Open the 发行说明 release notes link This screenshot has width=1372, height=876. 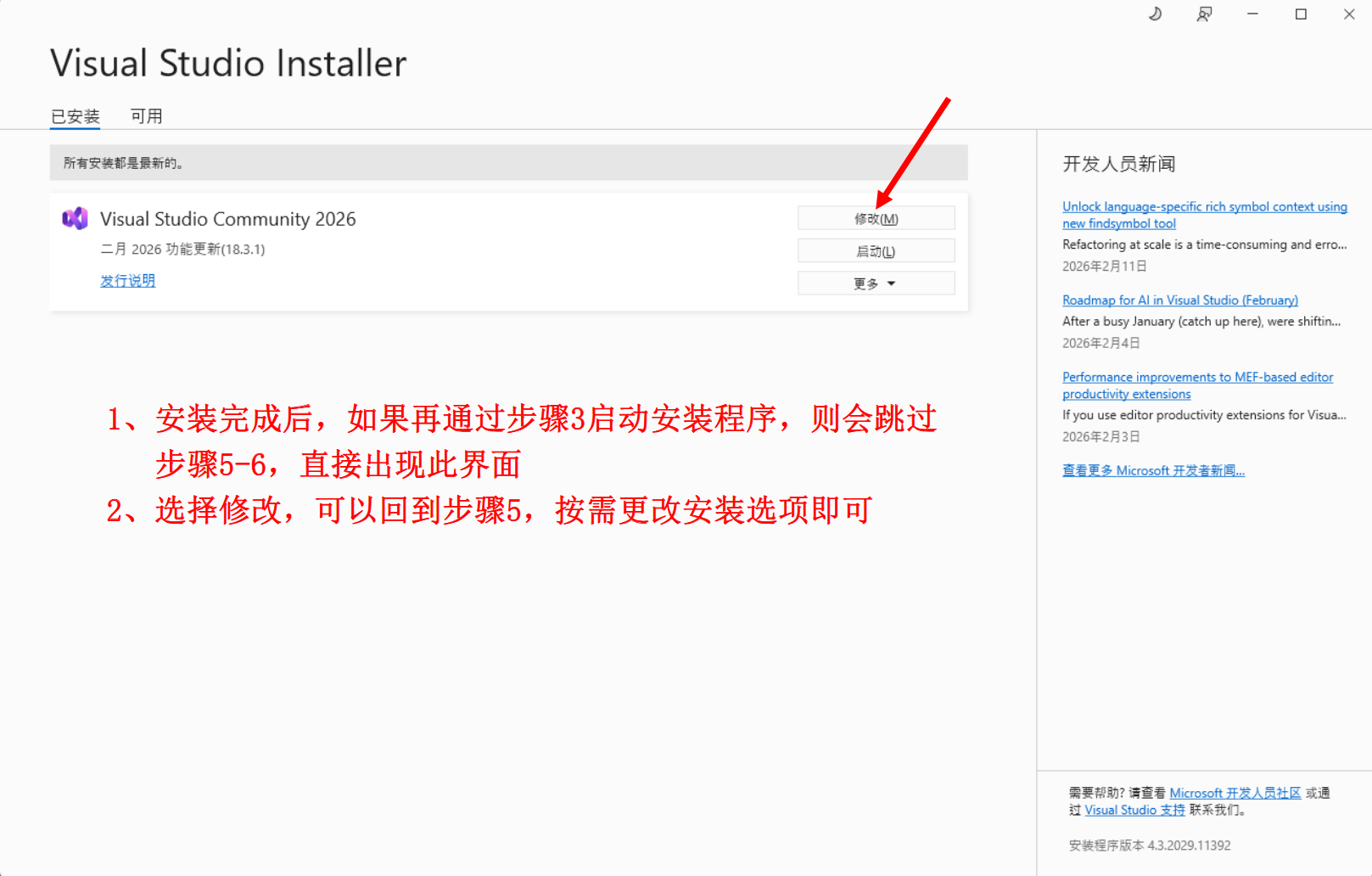(x=127, y=281)
